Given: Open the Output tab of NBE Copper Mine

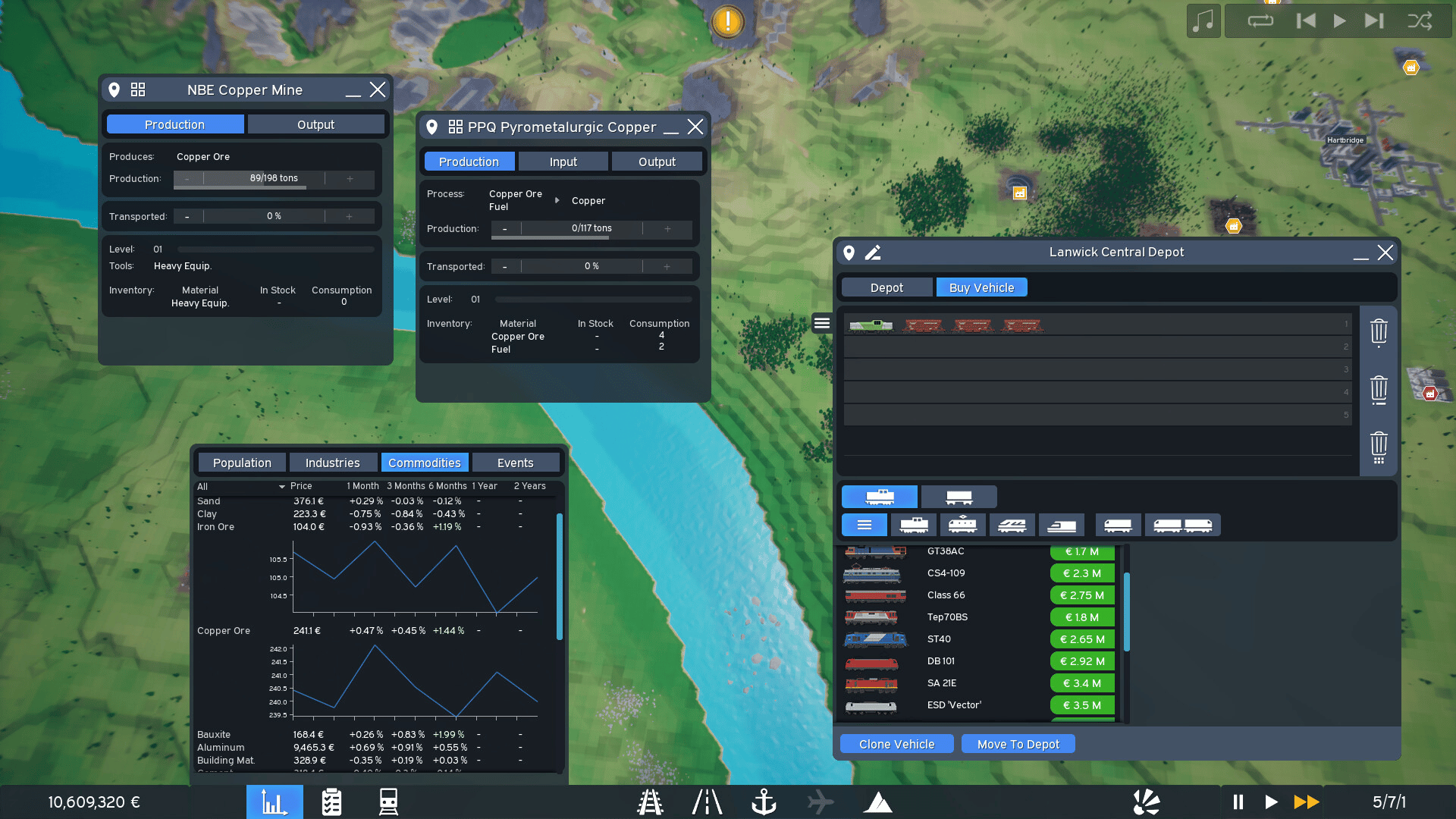Looking at the screenshot, I should (x=315, y=124).
